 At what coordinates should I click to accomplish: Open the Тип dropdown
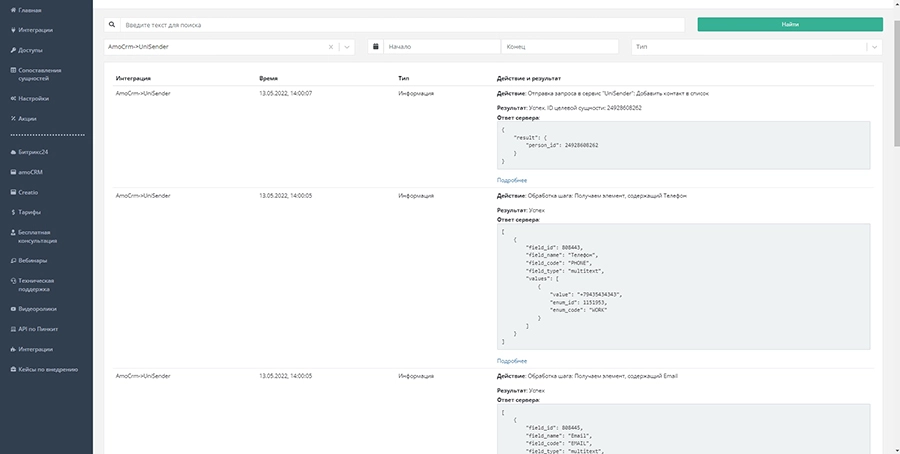pos(756,46)
